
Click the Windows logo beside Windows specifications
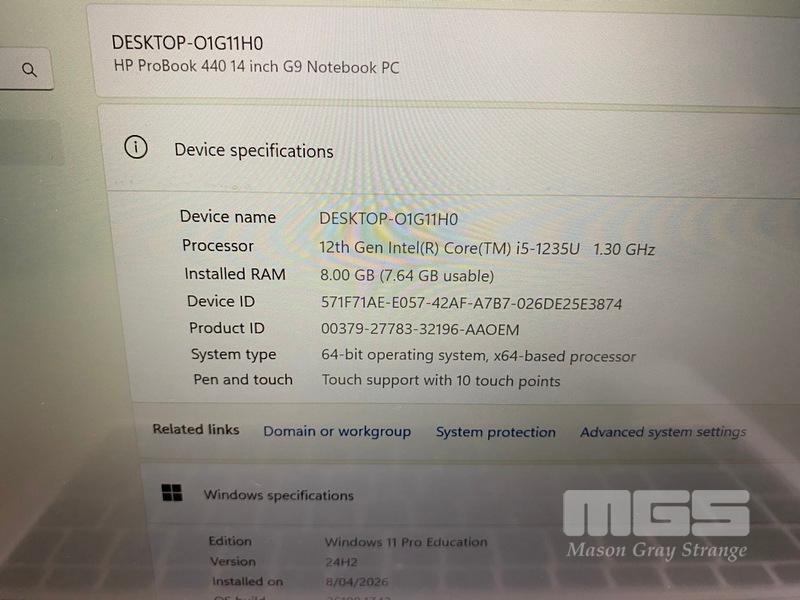click(x=172, y=492)
